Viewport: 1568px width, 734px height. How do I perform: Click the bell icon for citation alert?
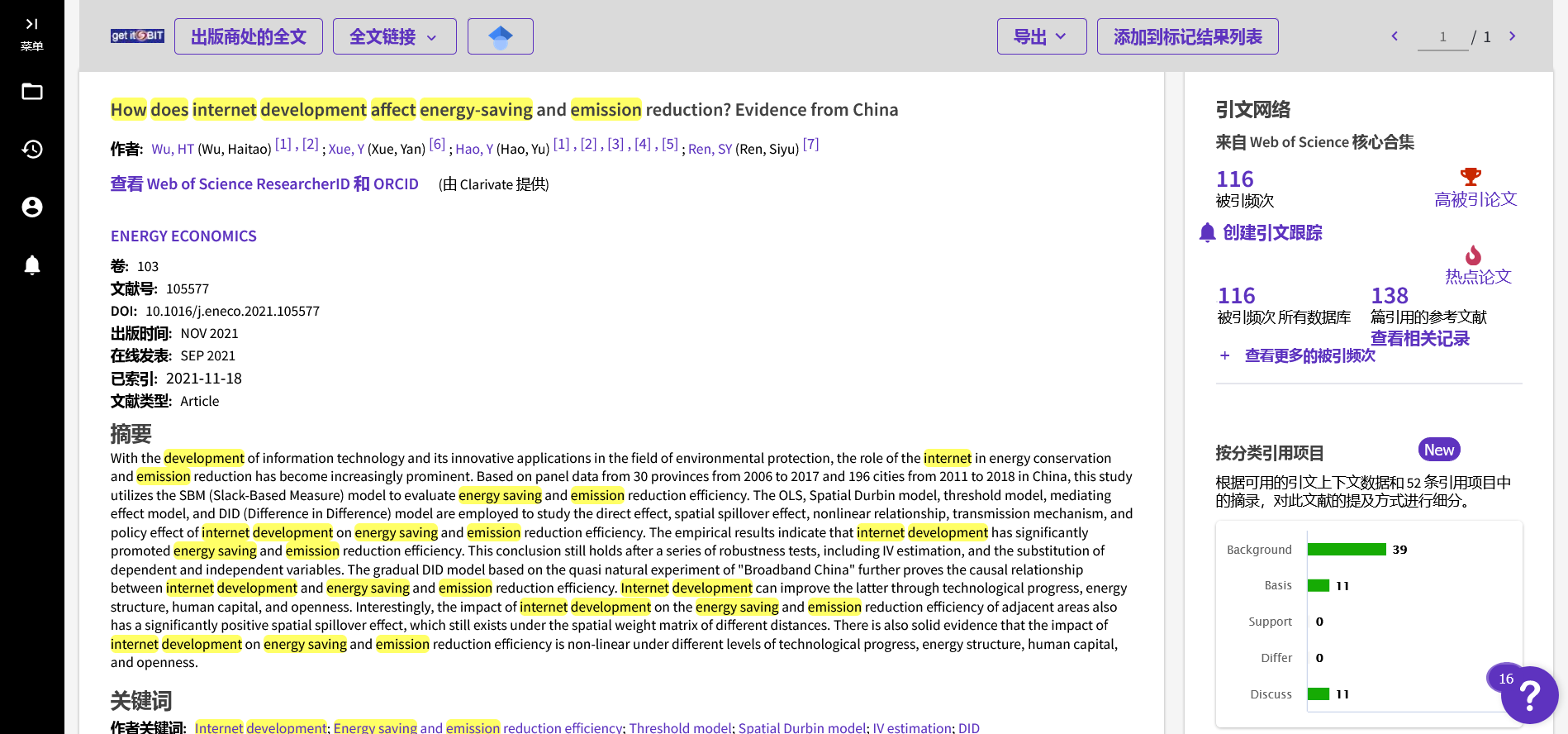click(x=1207, y=233)
